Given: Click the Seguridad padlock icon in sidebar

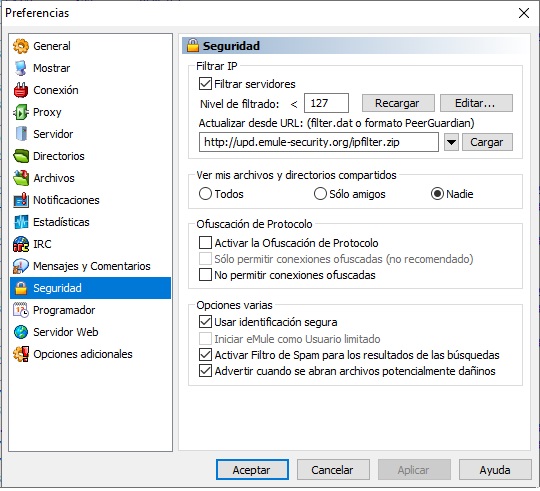Looking at the screenshot, I should (x=21, y=288).
